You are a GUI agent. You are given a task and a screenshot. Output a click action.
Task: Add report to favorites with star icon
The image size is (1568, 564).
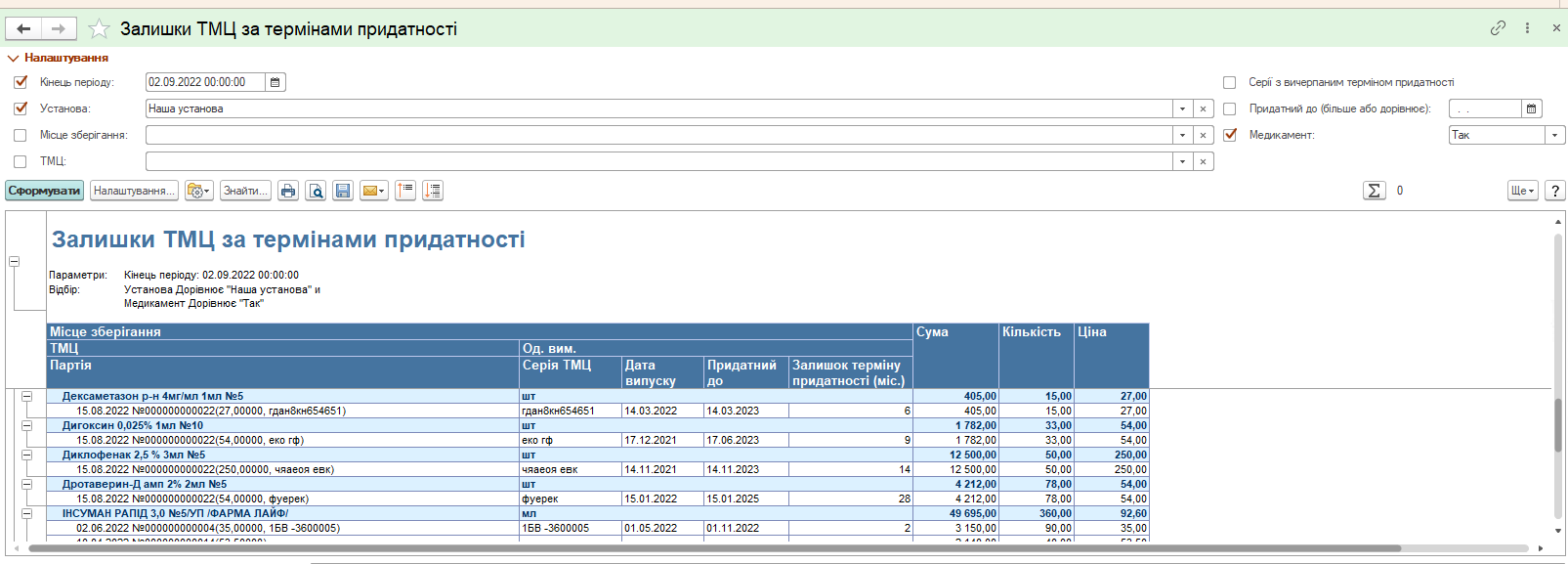pos(99,29)
